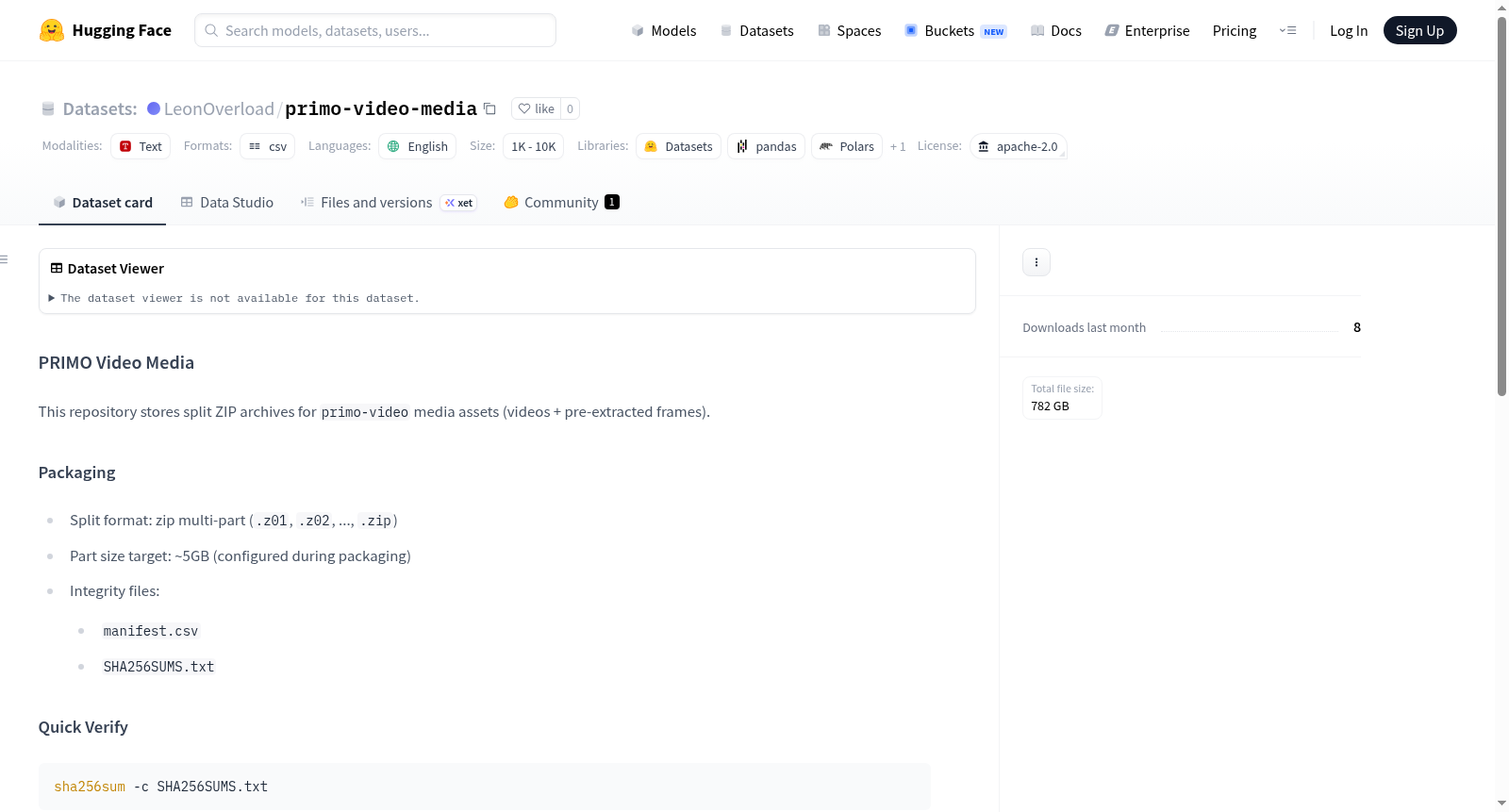1509x812 pixels.
Task: Click the Downloads last month value 8
Action: coord(1357,327)
